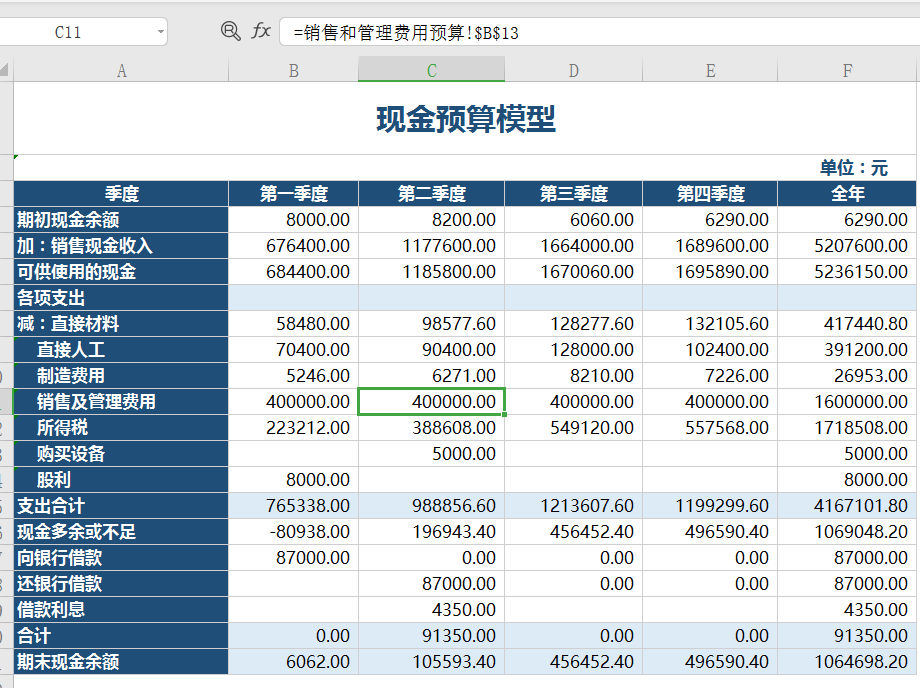Select column D header
The height and width of the screenshot is (688, 920).
573,71
